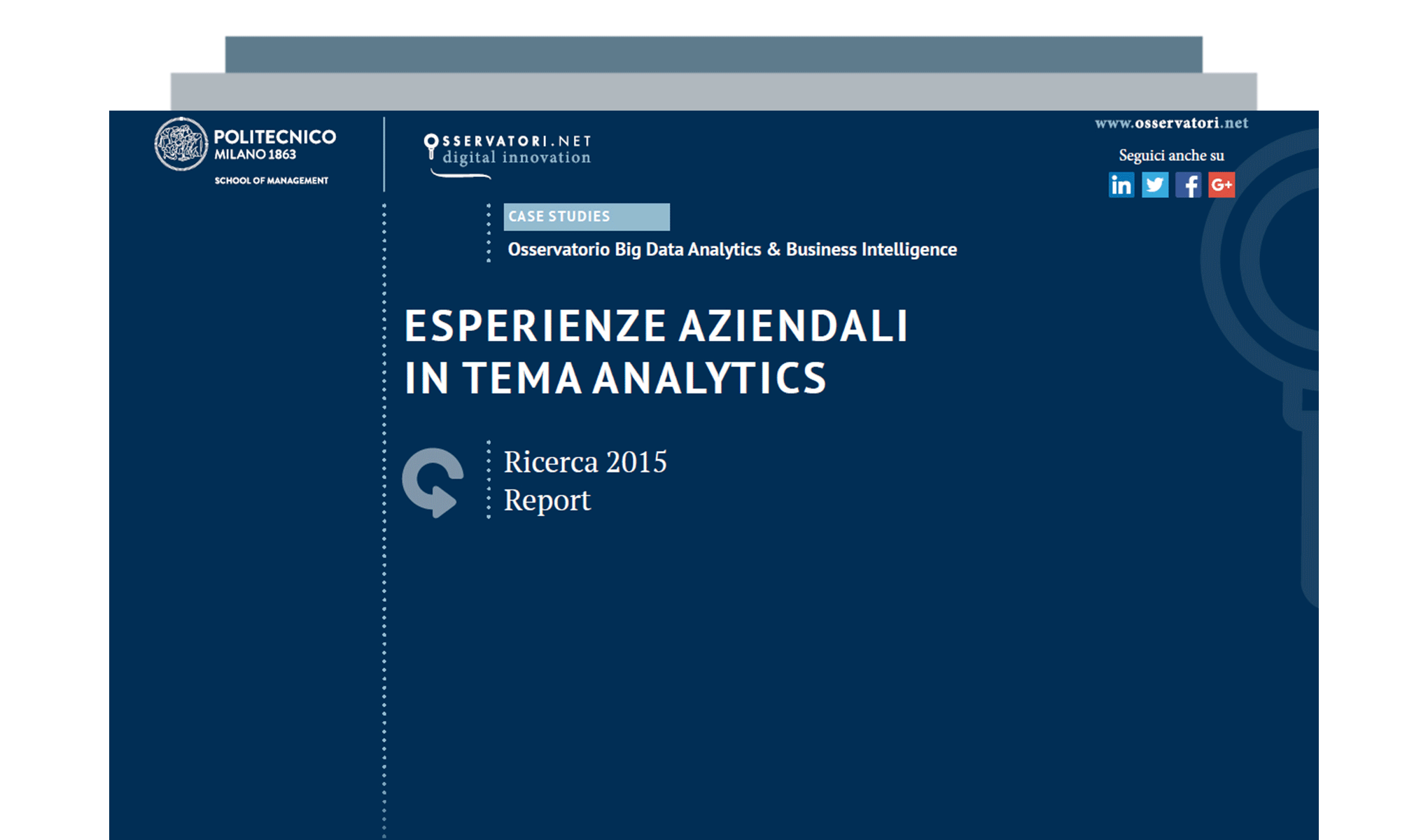
Task: Click the Report label
Action: coord(547,500)
